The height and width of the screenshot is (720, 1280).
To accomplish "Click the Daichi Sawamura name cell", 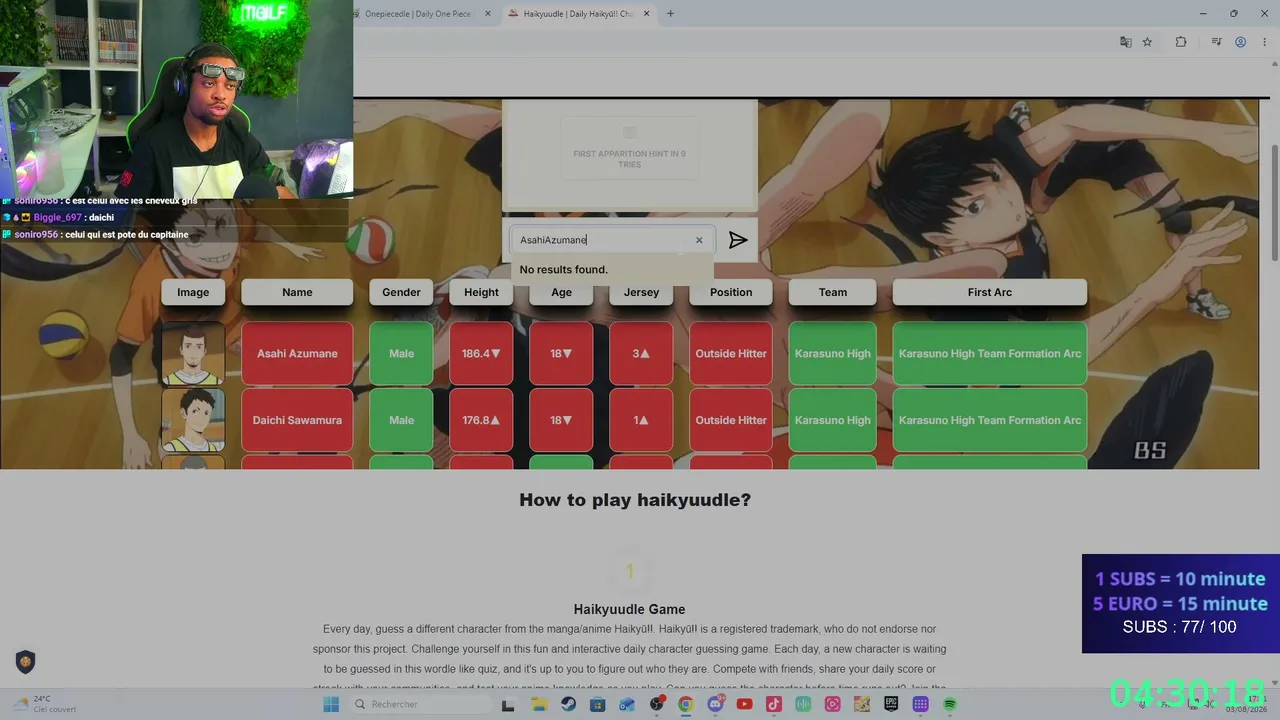I will pyautogui.click(x=297, y=420).
